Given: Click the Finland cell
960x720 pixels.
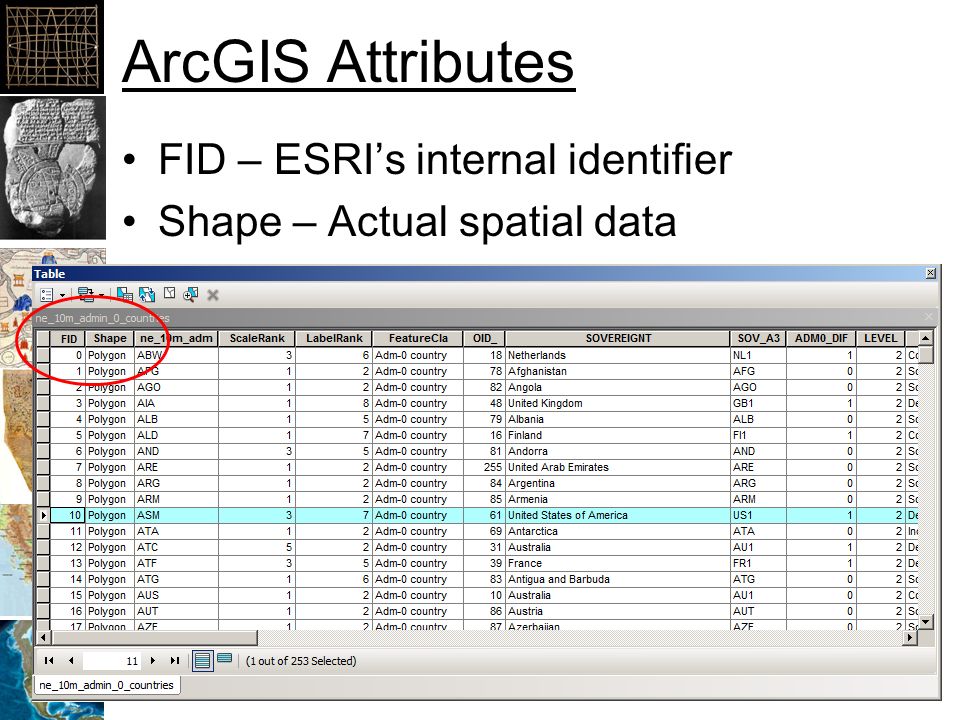Looking at the screenshot, I should (617, 435).
